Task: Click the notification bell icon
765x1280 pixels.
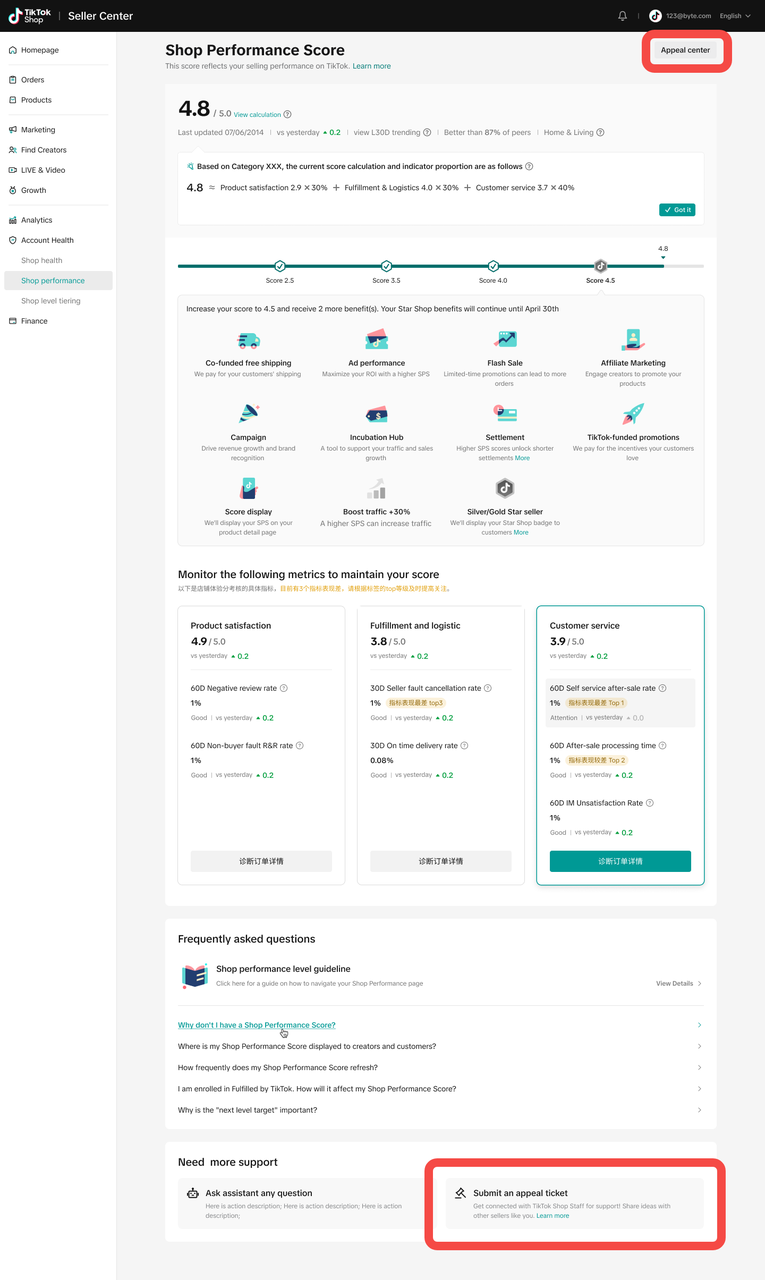Action: [x=623, y=16]
